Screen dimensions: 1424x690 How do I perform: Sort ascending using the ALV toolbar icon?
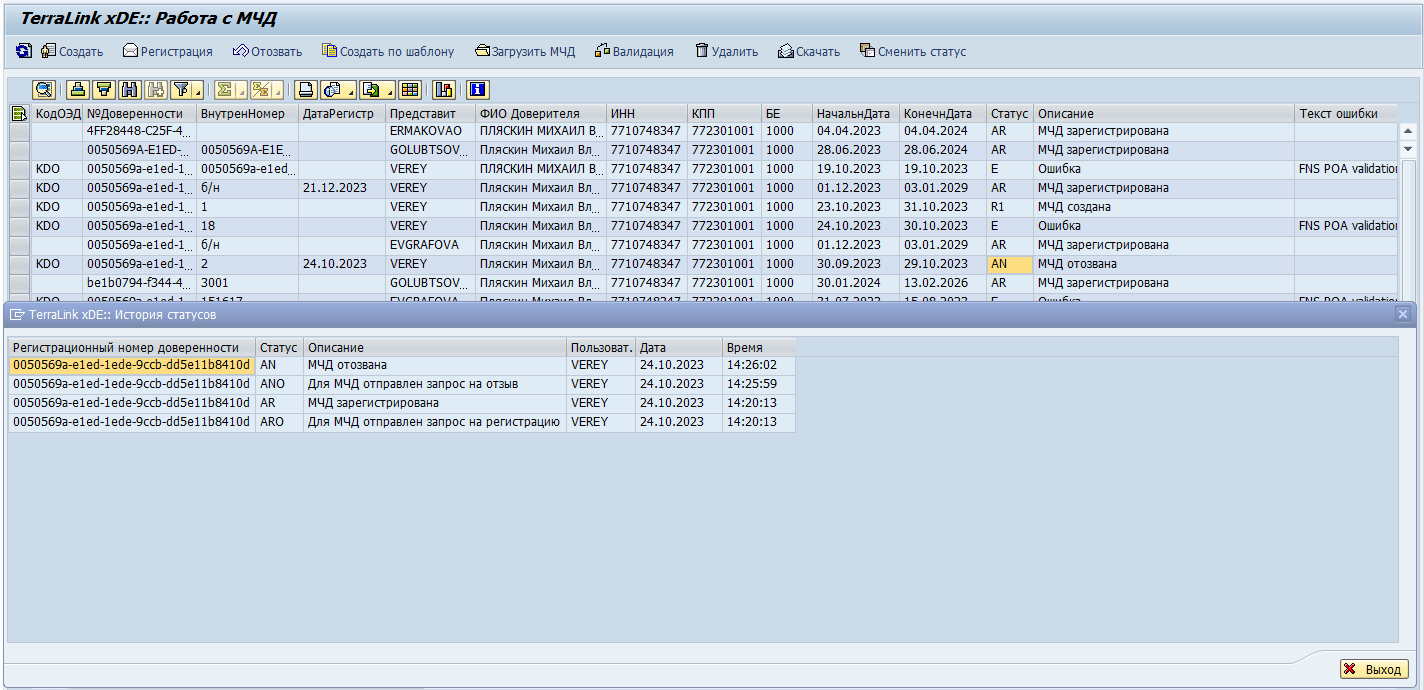[x=78, y=90]
